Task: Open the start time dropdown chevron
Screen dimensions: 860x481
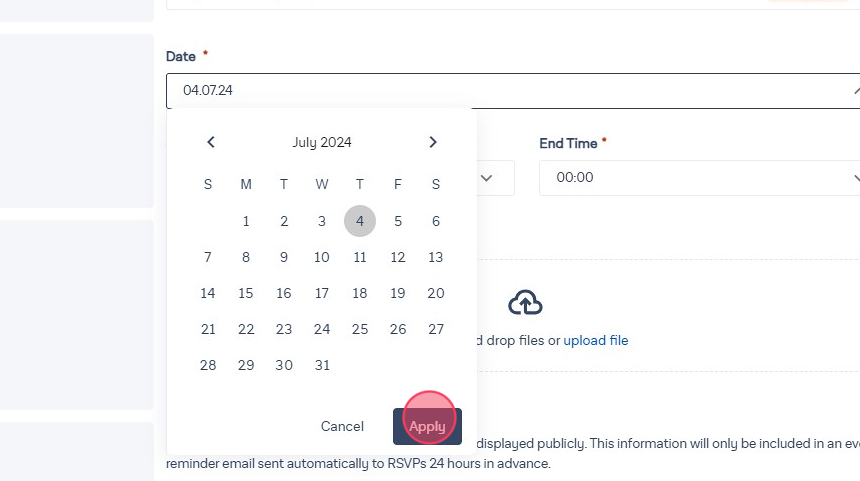Action: [487, 177]
